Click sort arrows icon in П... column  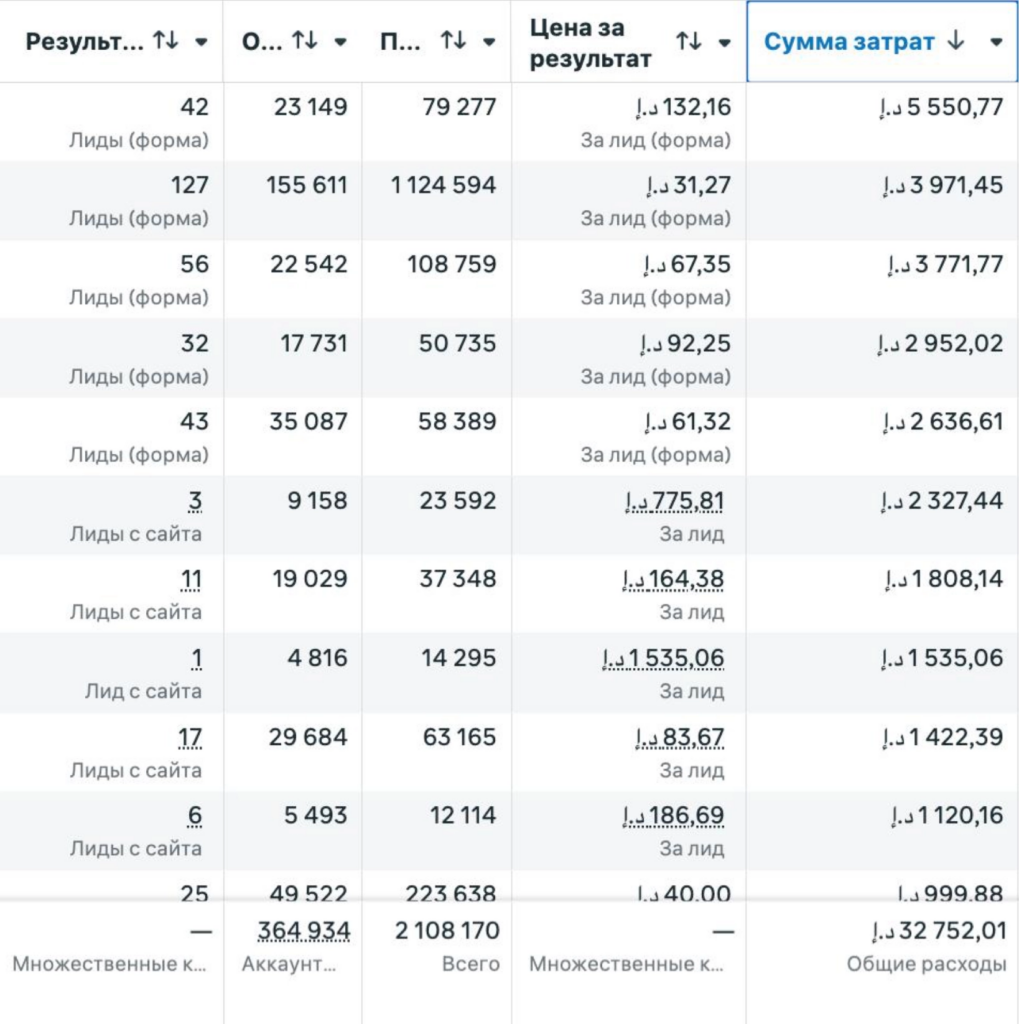click(454, 41)
